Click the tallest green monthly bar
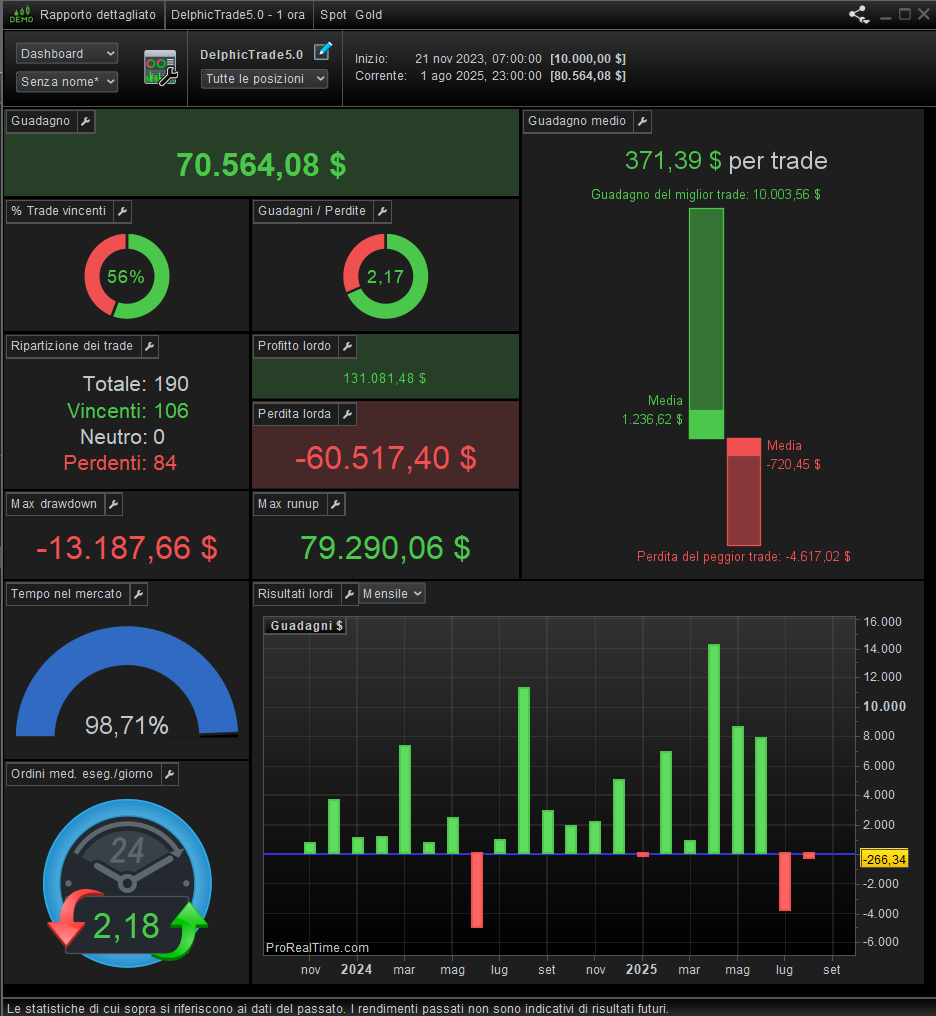 click(x=714, y=749)
